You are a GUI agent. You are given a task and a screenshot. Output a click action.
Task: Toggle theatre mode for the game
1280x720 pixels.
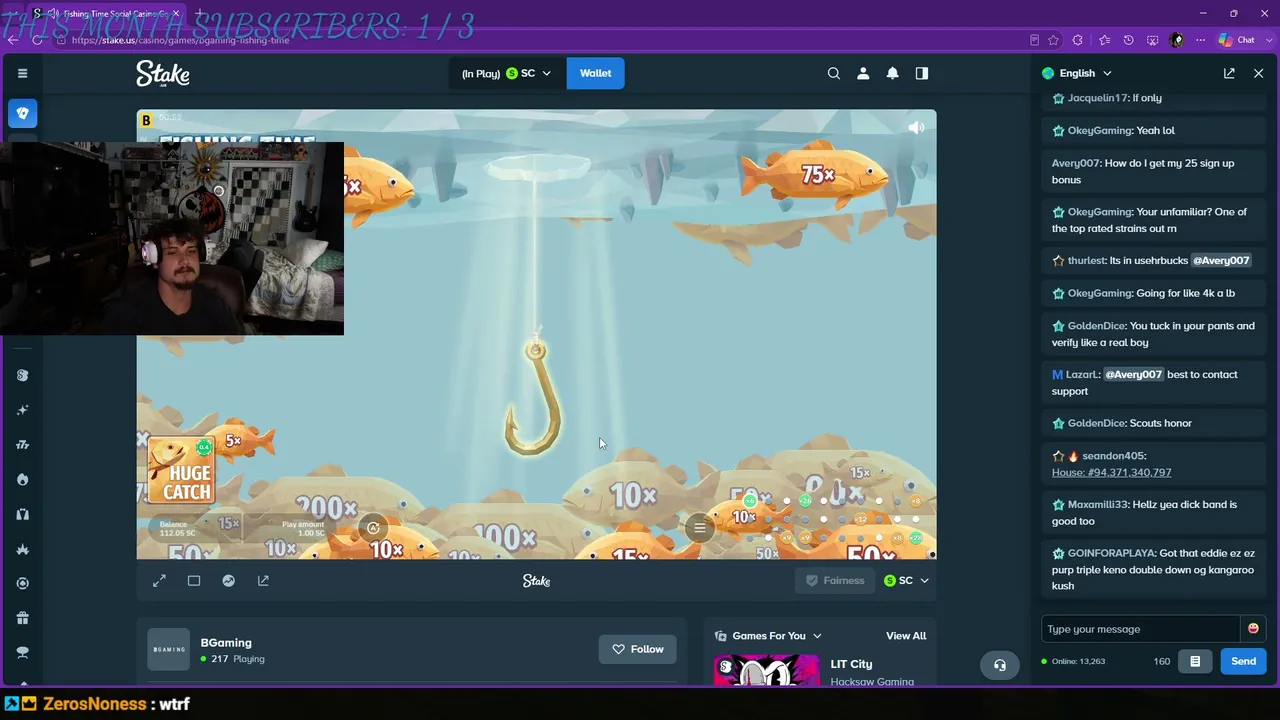coord(194,581)
